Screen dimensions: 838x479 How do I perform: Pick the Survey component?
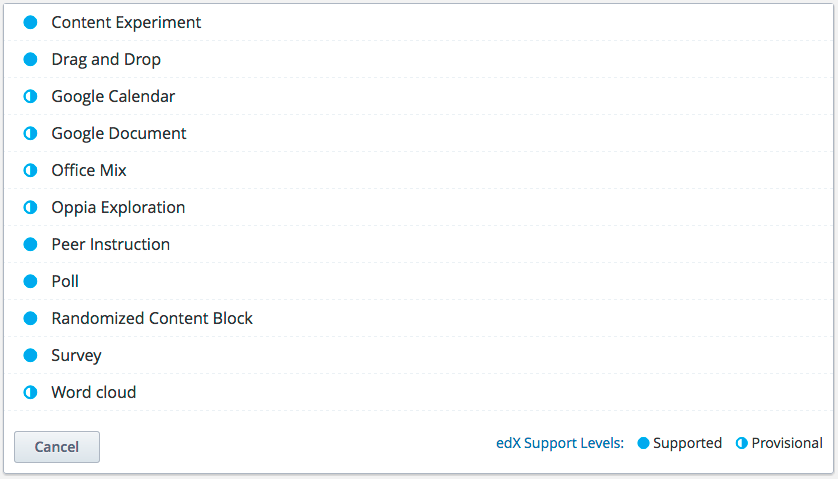pos(76,355)
